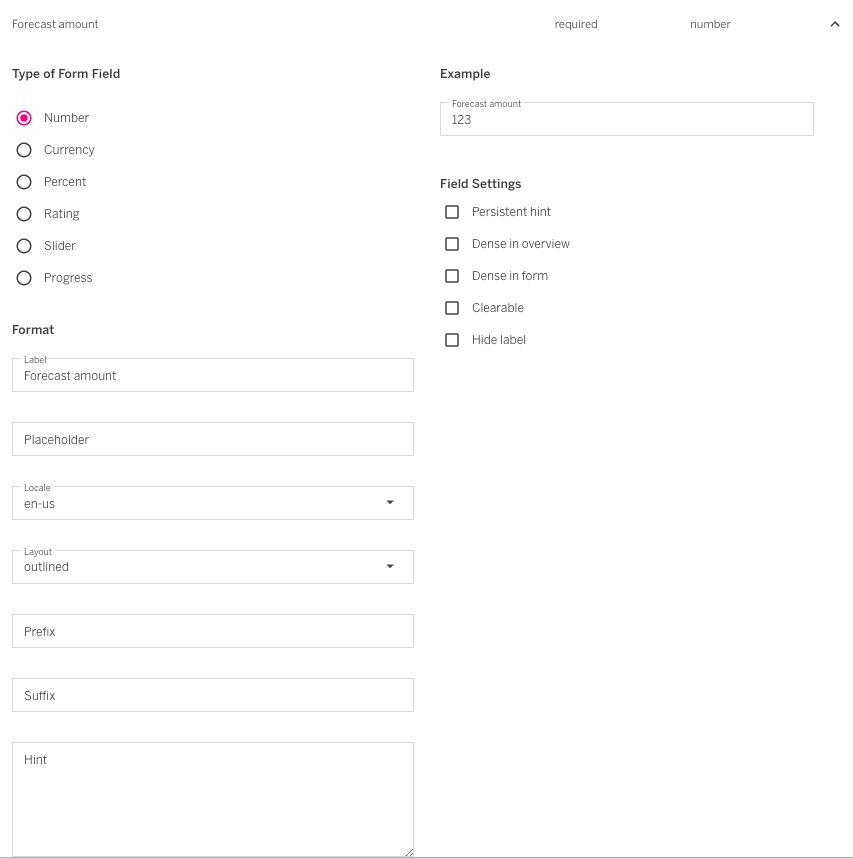Pick the Slider field type

coord(24,246)
